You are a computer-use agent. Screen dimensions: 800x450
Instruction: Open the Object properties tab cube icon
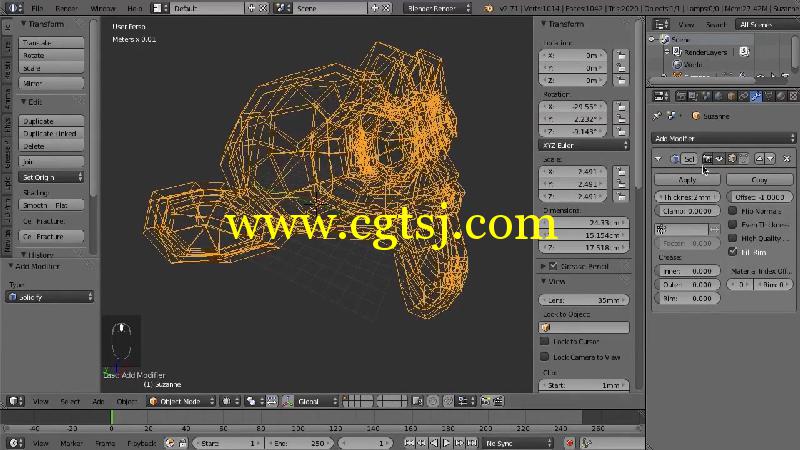pyautogui.click(x=731, y=96)
